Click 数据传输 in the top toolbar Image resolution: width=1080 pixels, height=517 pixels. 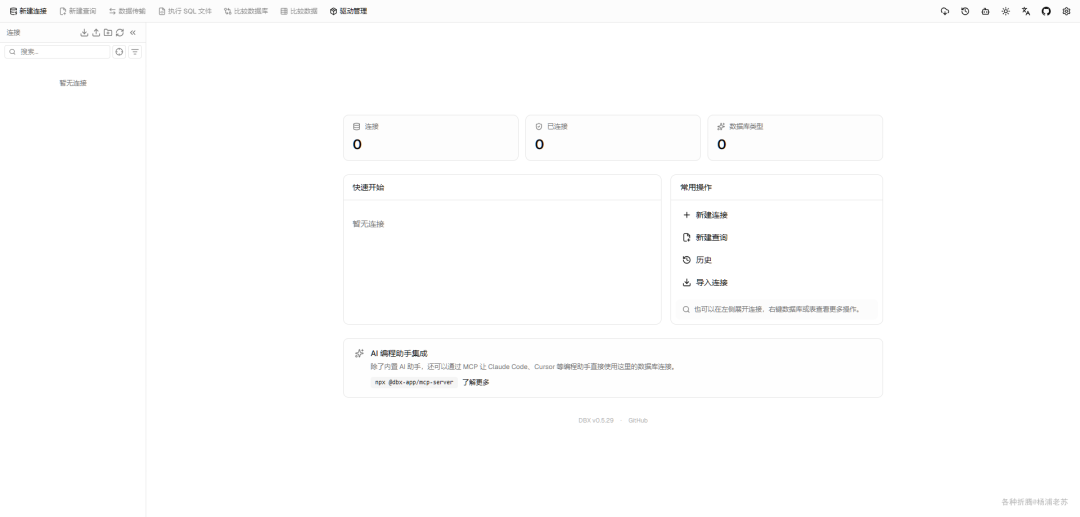tap(127, 11)
